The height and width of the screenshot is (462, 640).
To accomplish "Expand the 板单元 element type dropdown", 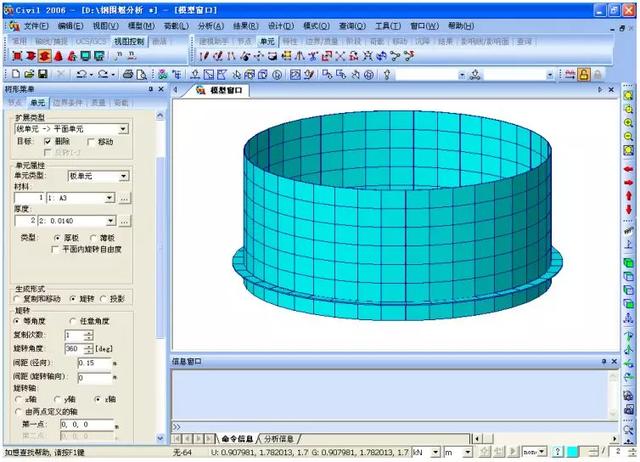I will [123, 175].
